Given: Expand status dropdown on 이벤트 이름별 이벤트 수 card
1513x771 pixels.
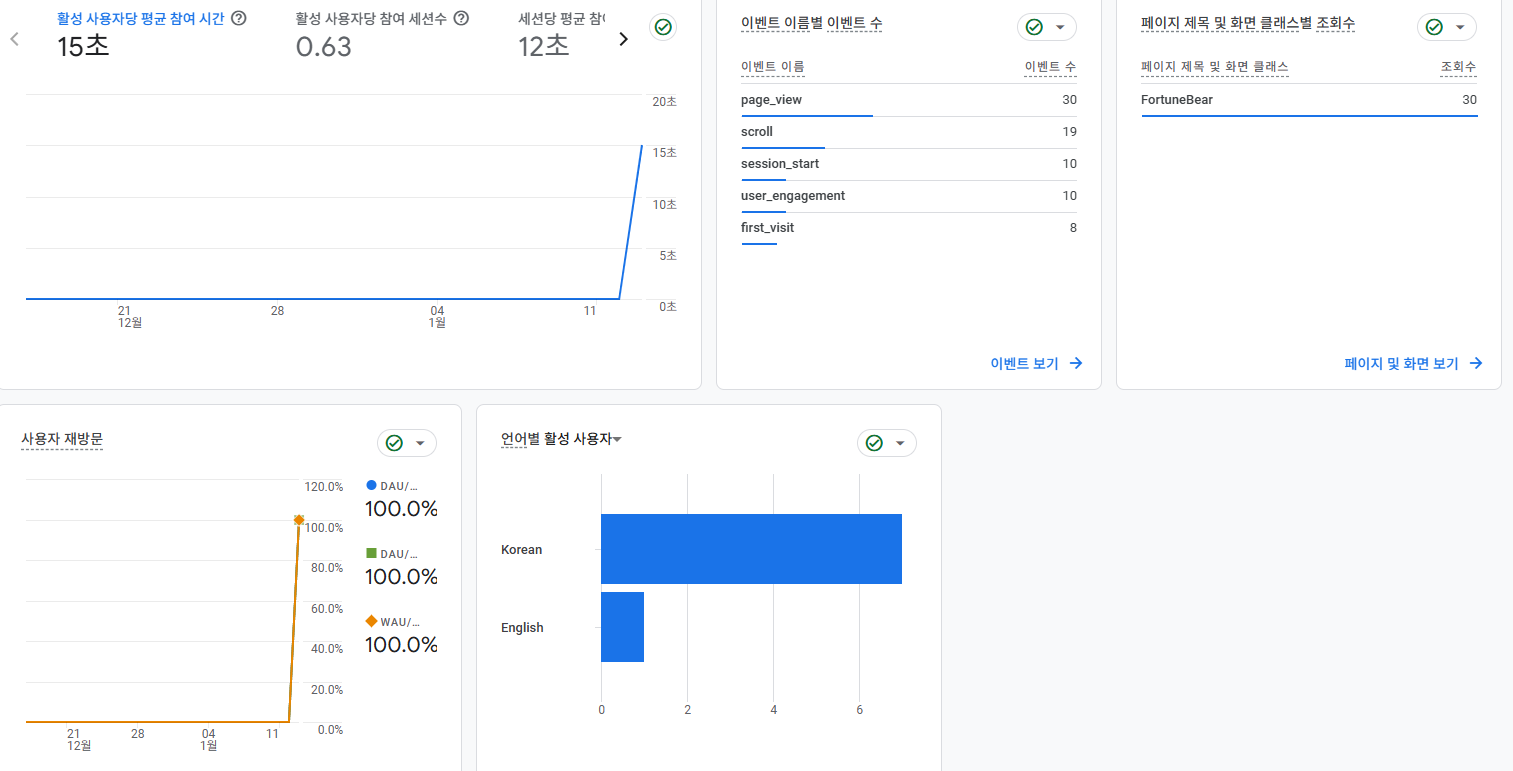Looking at the screenshot, I should coord(1059,27).
